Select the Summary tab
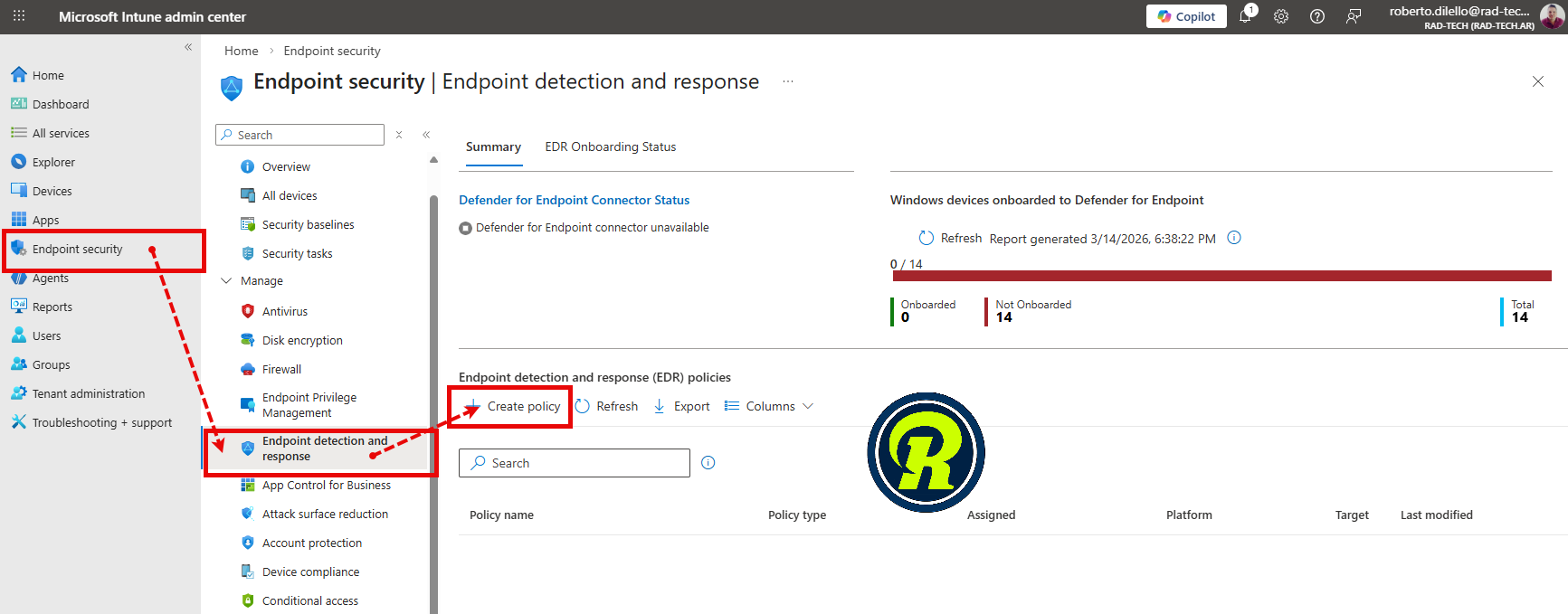Screen dimensions: 1568x614 tap(493, 146)
